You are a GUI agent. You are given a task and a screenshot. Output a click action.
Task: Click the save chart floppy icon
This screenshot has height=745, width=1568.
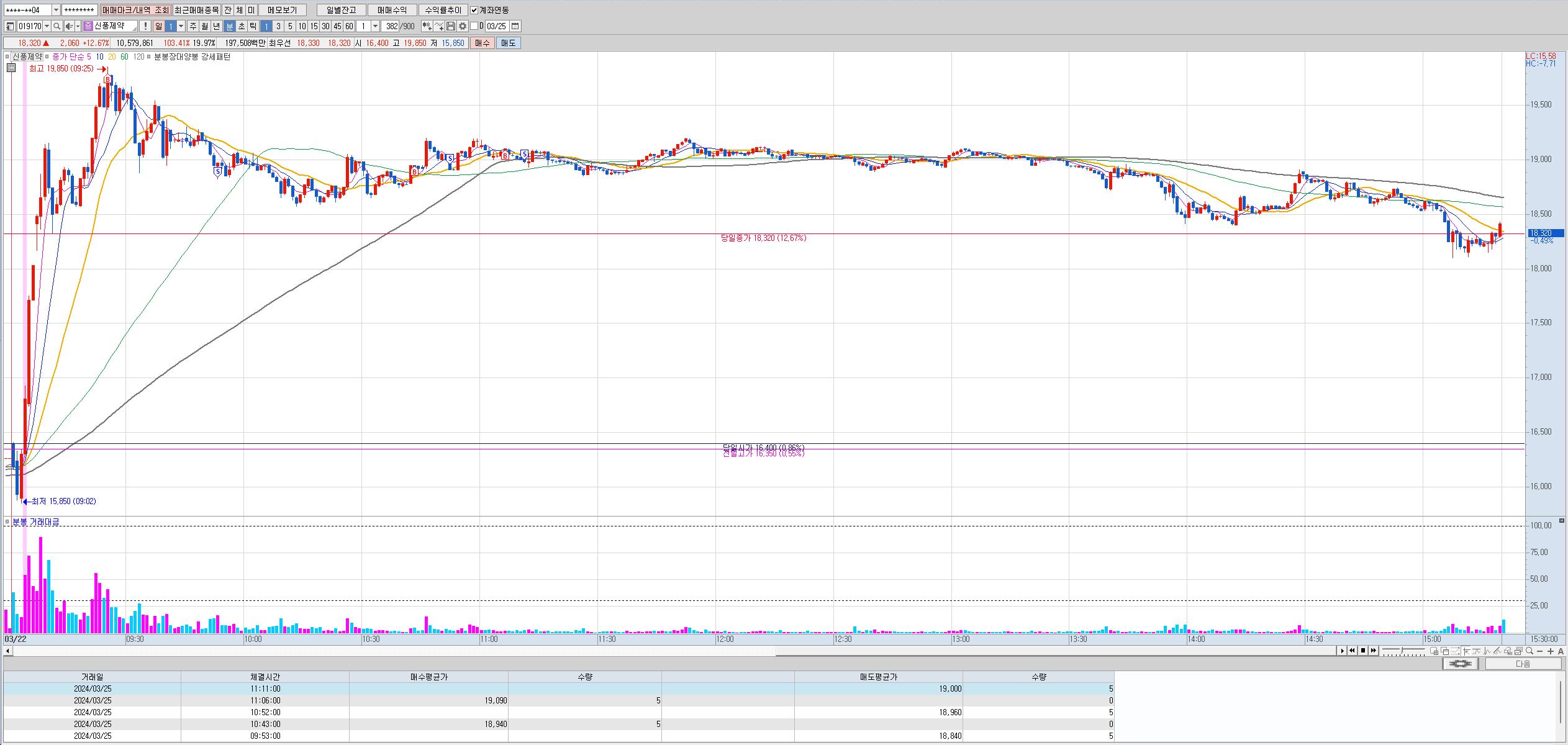tap(451, 26)
